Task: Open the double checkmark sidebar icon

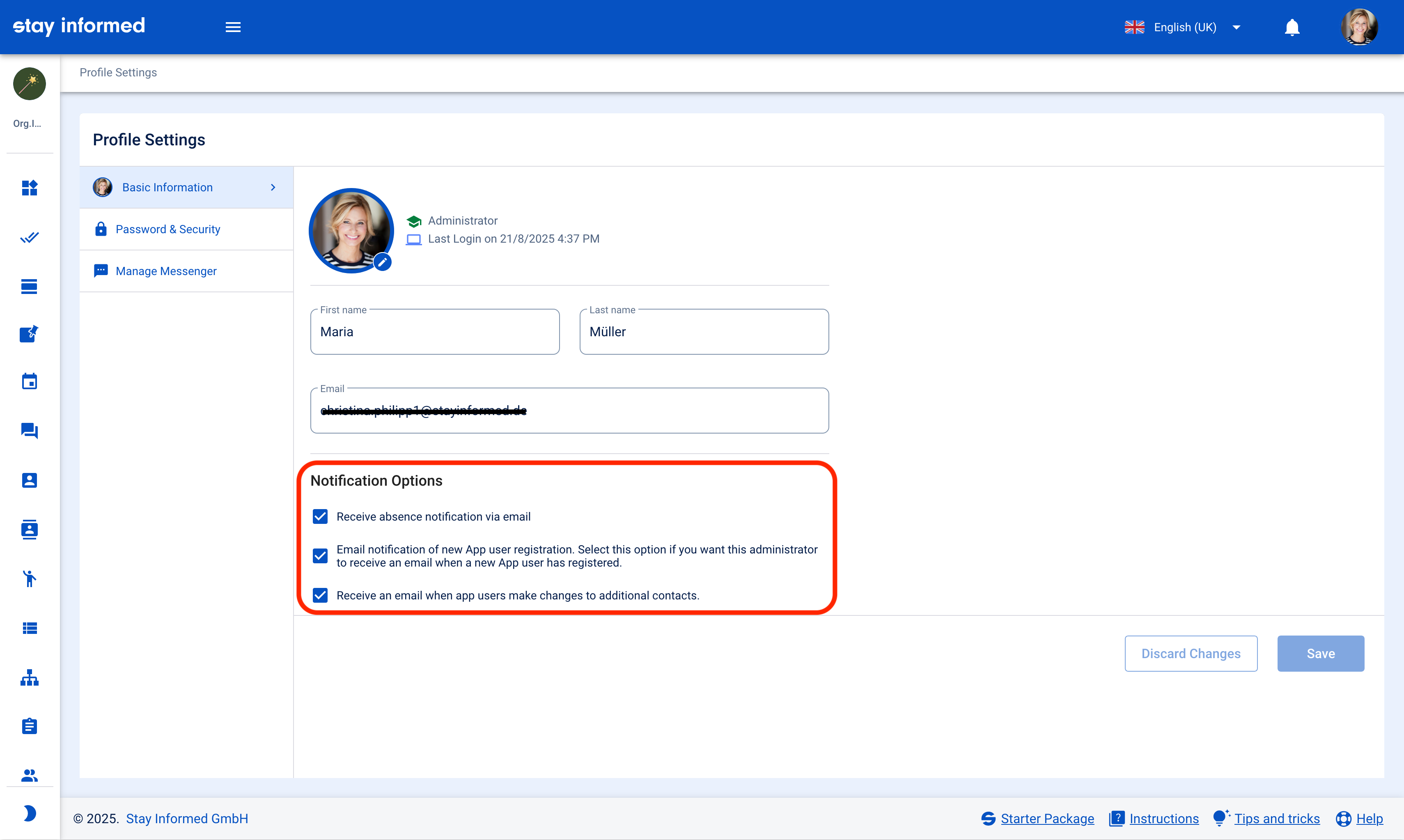Action: (30, 237)
